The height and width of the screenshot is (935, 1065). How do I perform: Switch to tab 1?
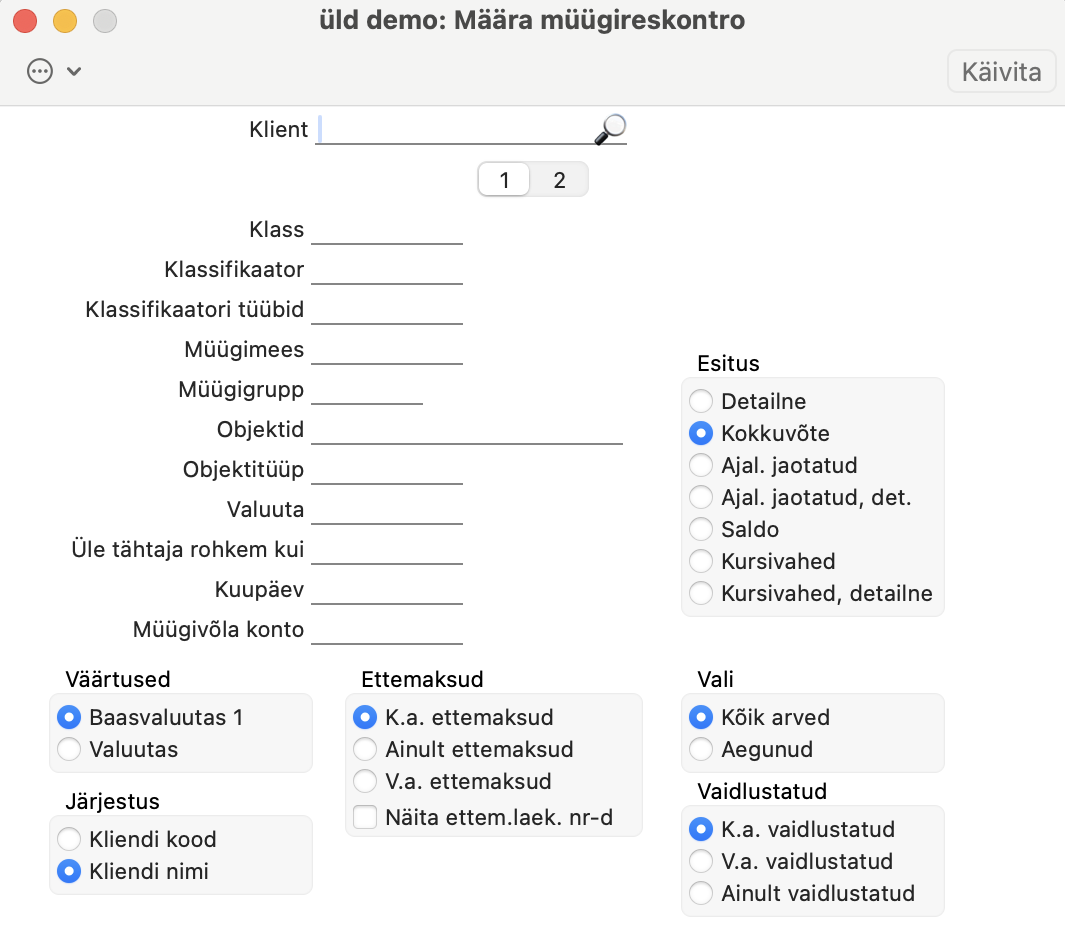(504, 180)
